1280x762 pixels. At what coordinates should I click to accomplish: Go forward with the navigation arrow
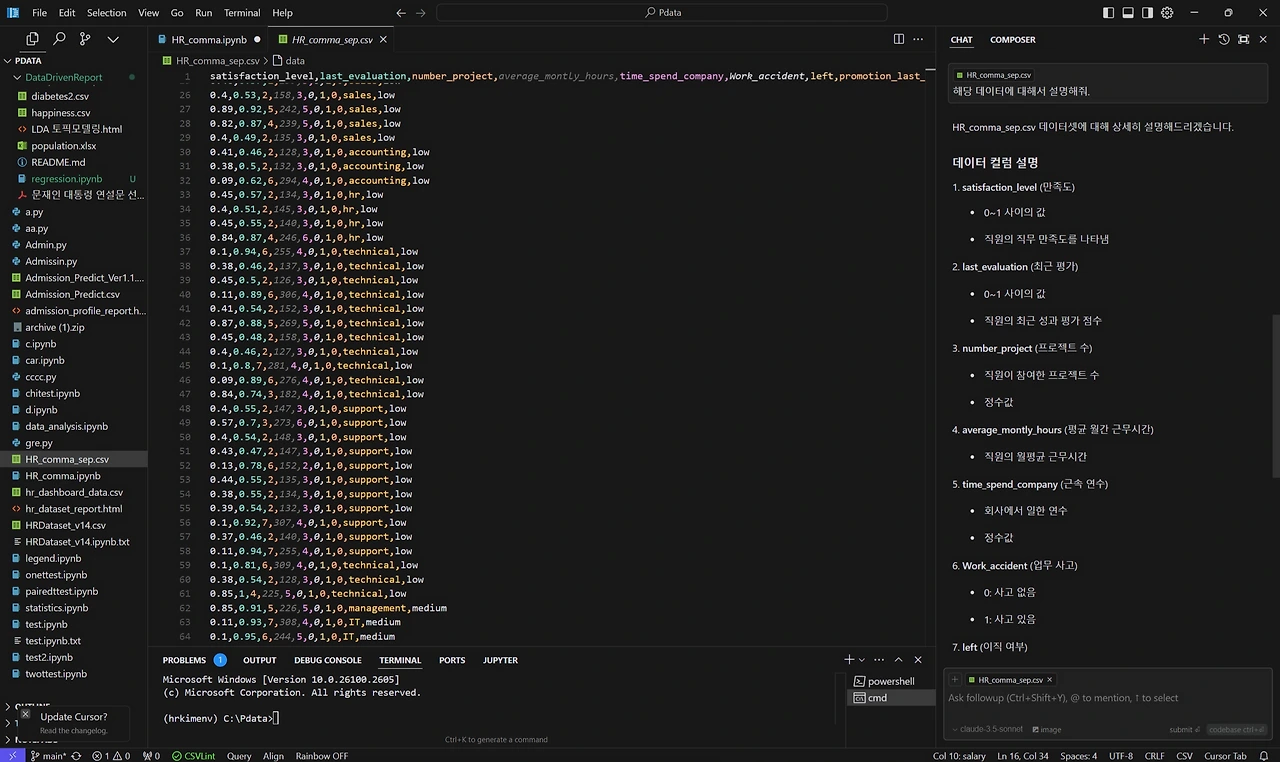pyautogui.click(x=421, y=13)
